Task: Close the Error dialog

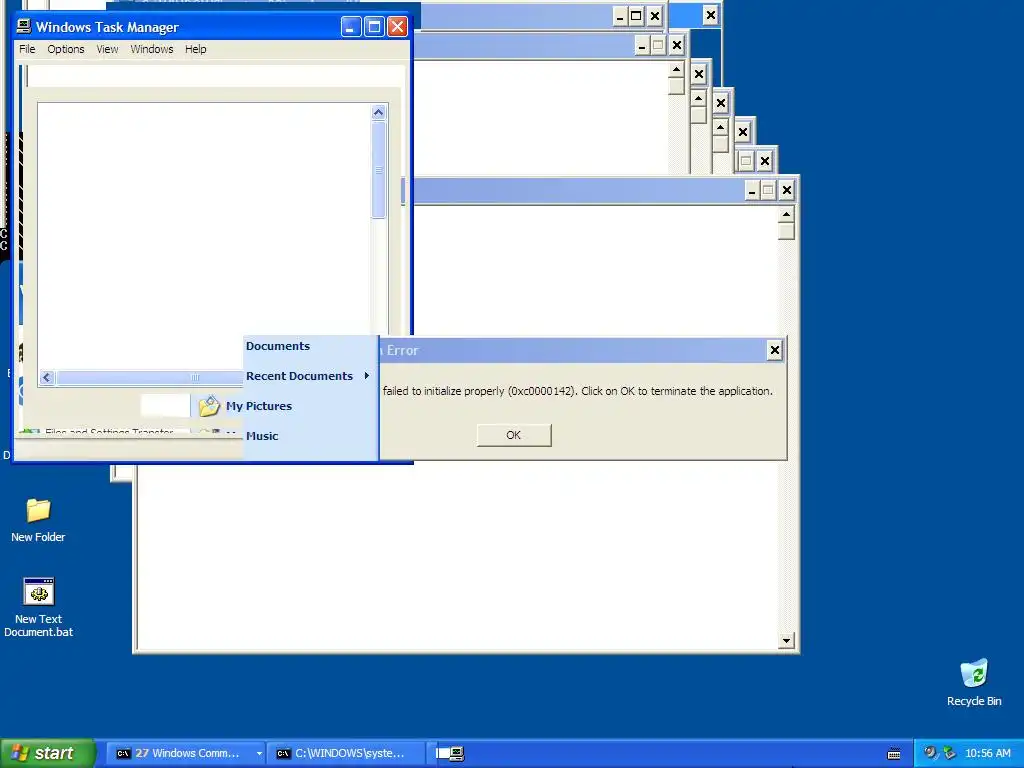Action: 775,351
